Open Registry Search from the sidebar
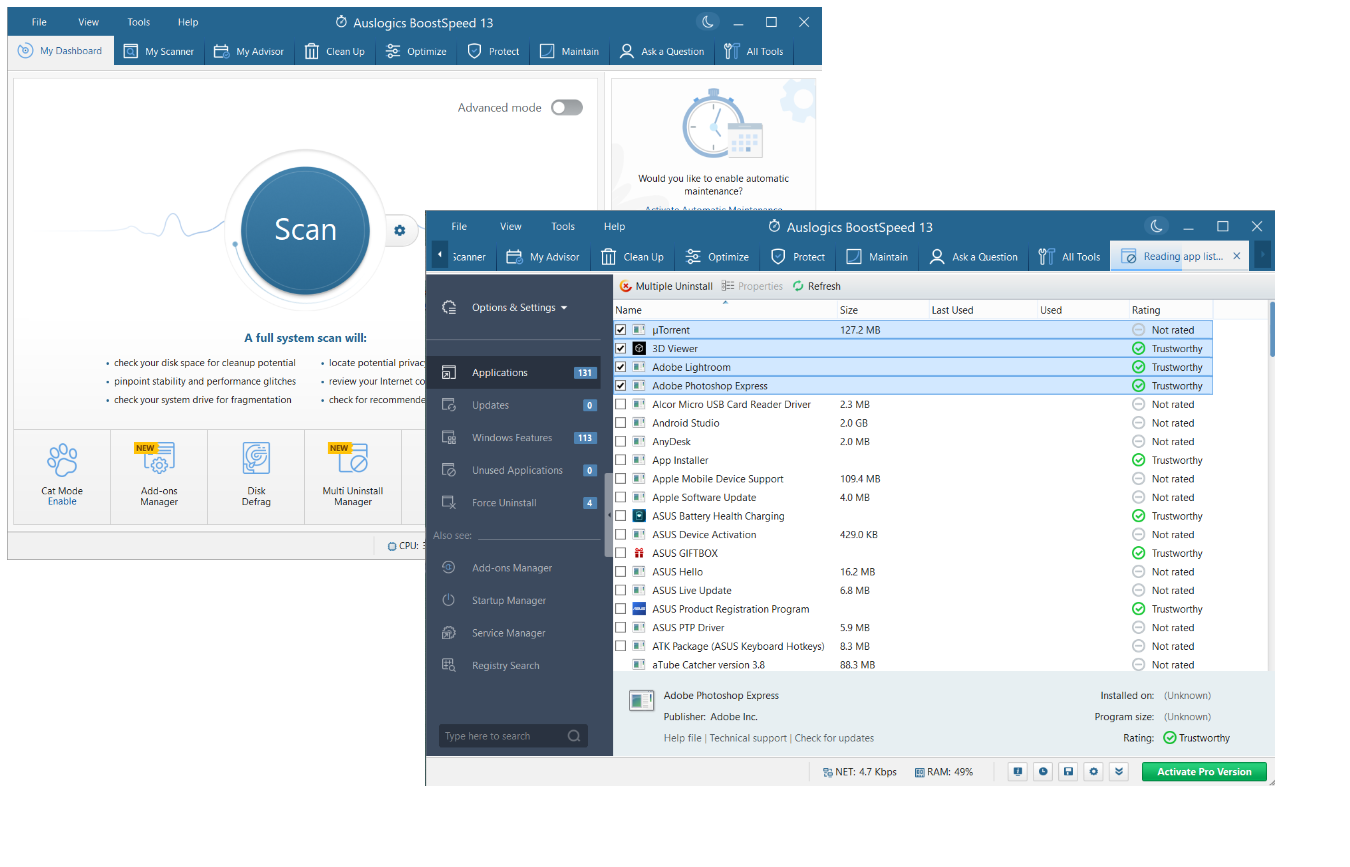The height and width of the screenshot is (867, 1350). (x=505, y=666)
